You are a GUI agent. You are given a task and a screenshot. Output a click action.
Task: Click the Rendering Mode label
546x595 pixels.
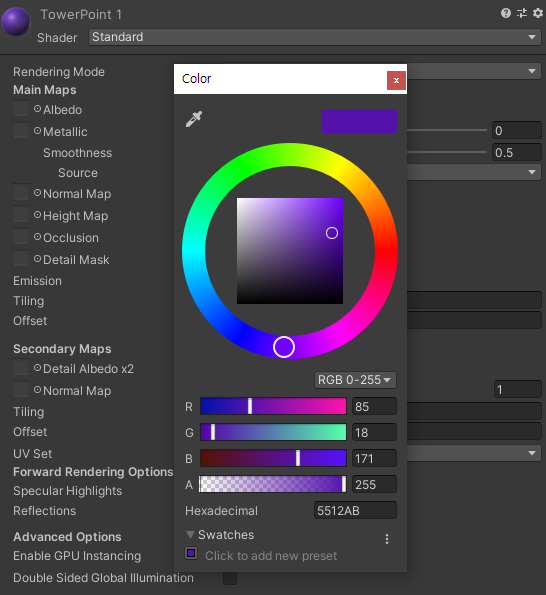(x=59, y=72)
